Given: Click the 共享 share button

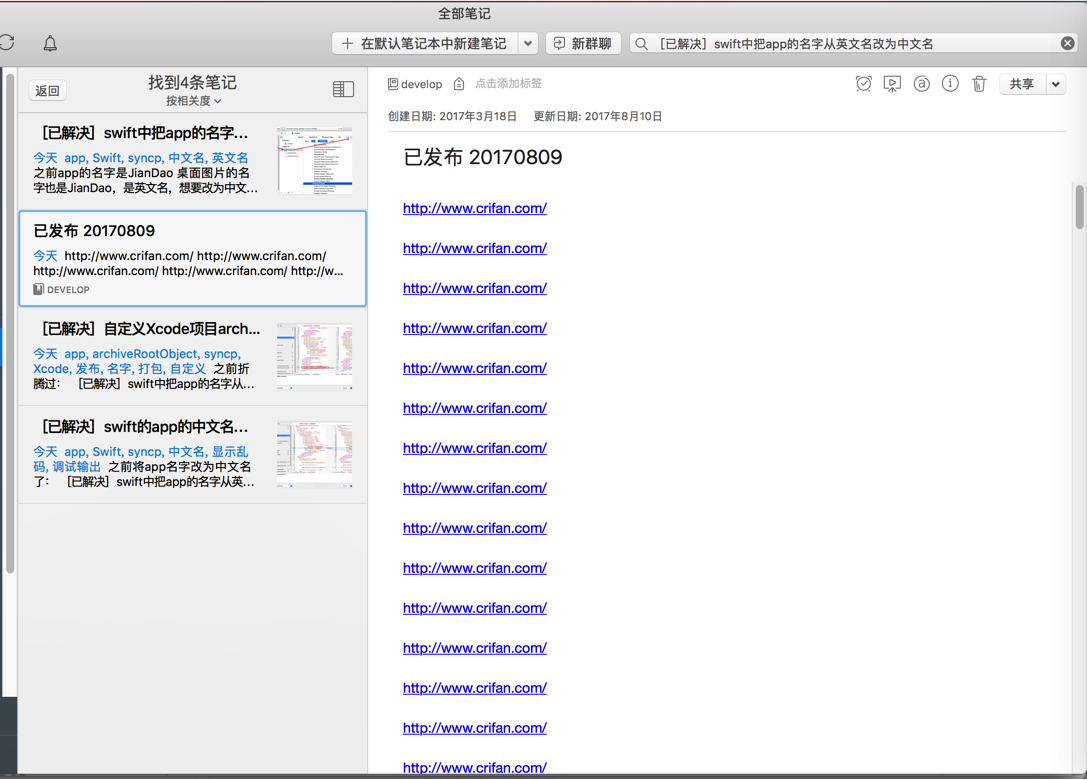Looking at the screenshot, I should [x=1022, y=84].
